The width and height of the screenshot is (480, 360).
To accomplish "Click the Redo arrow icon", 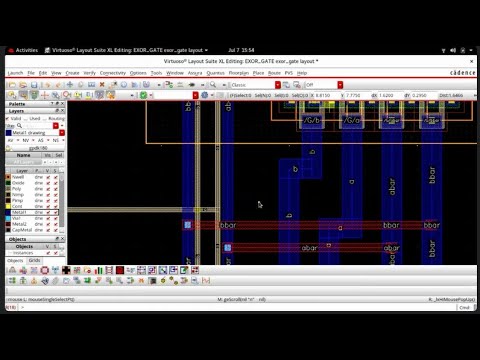I will pos(58,85).
